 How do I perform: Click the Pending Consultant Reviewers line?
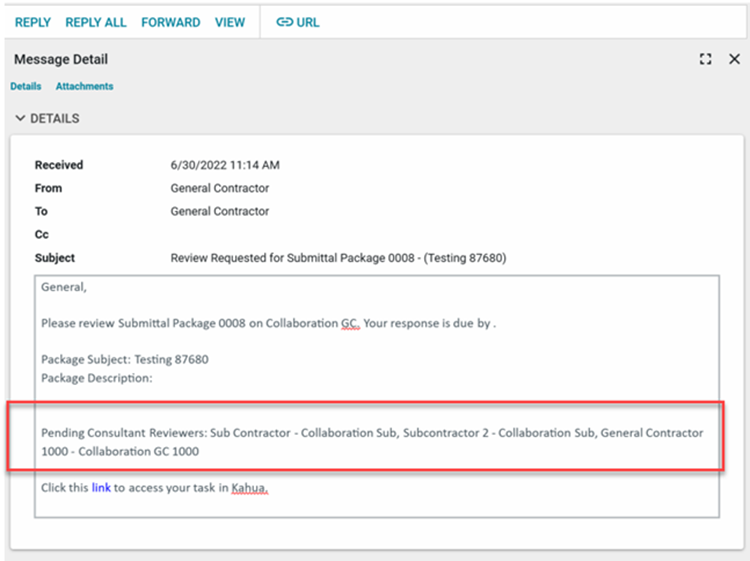371,433
